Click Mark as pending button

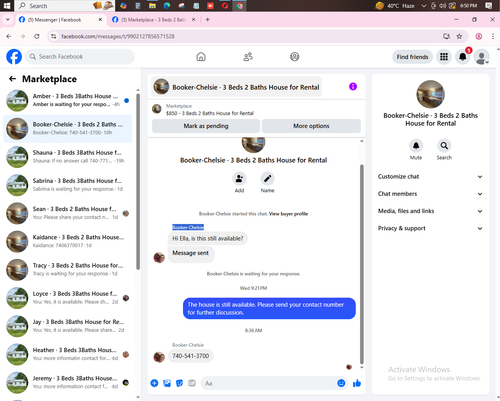click(x=206, y=126)
